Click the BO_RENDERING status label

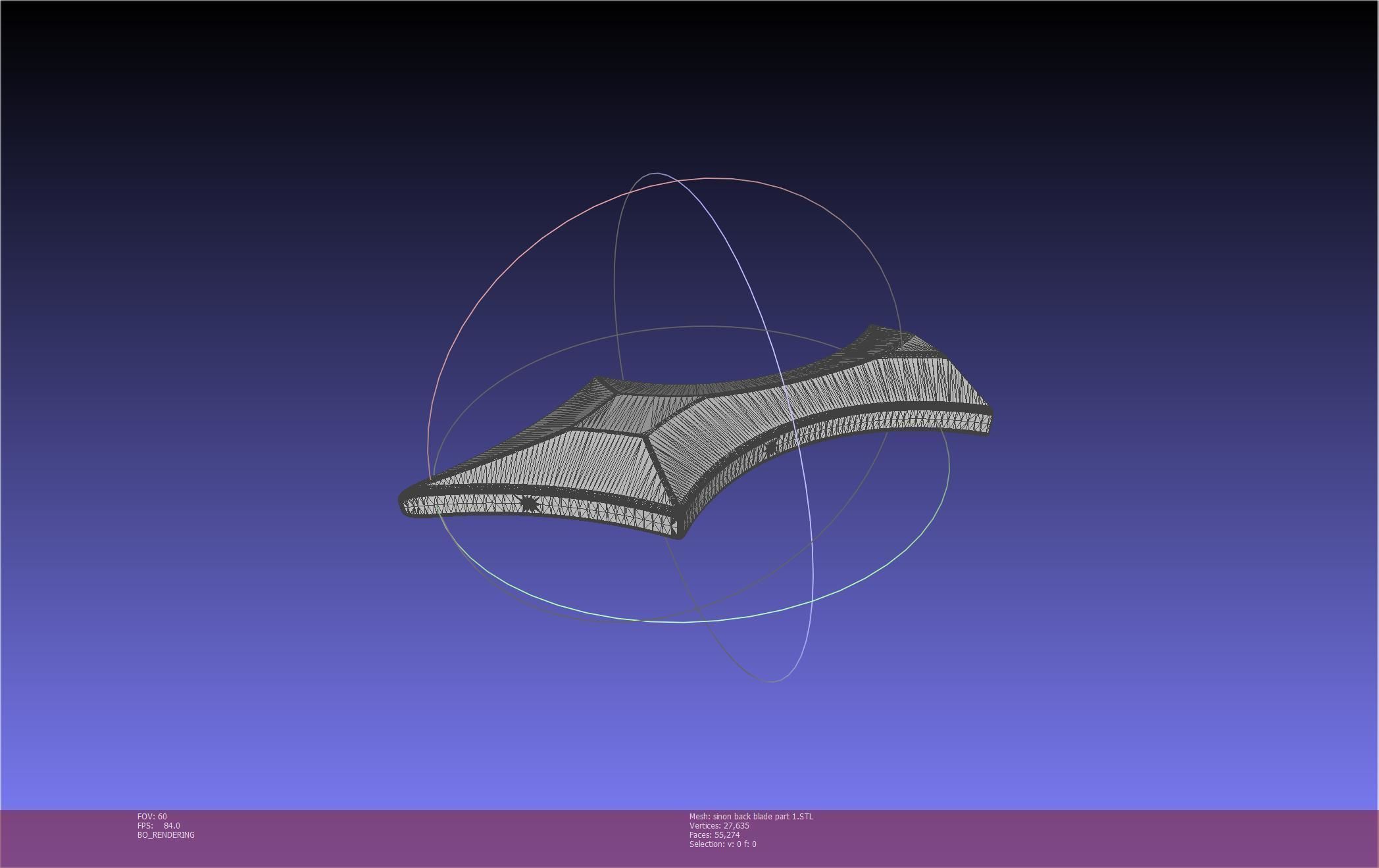pos(166,835)
